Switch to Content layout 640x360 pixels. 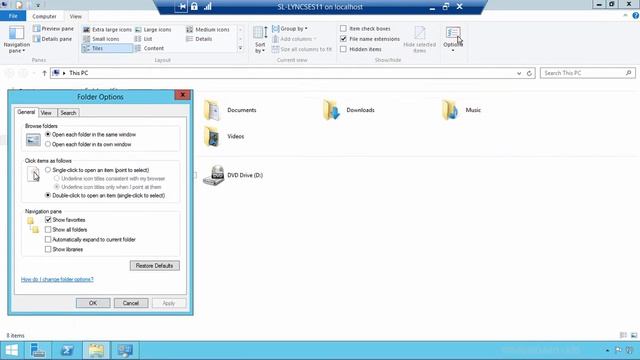pyautogui.click(x=149, y=48)
